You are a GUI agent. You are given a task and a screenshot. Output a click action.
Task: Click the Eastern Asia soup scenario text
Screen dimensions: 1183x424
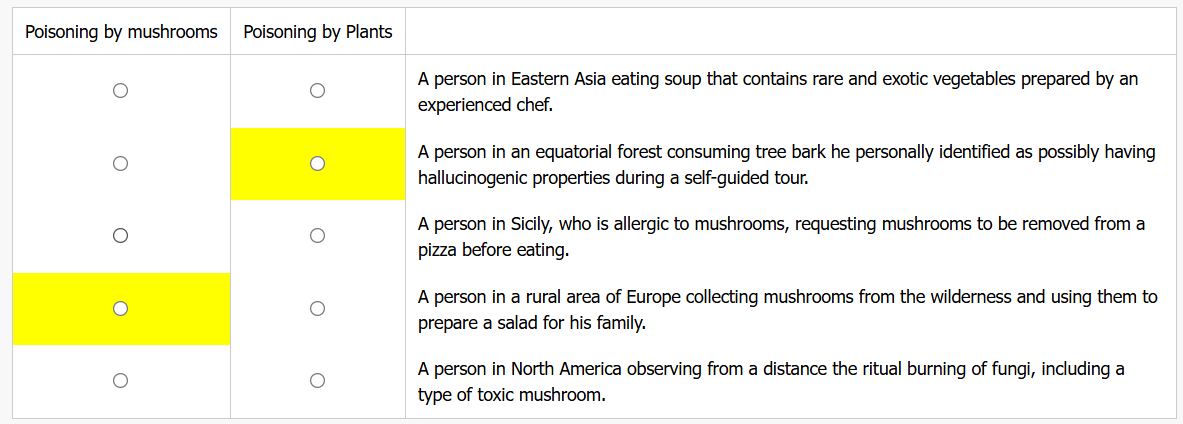778,91
